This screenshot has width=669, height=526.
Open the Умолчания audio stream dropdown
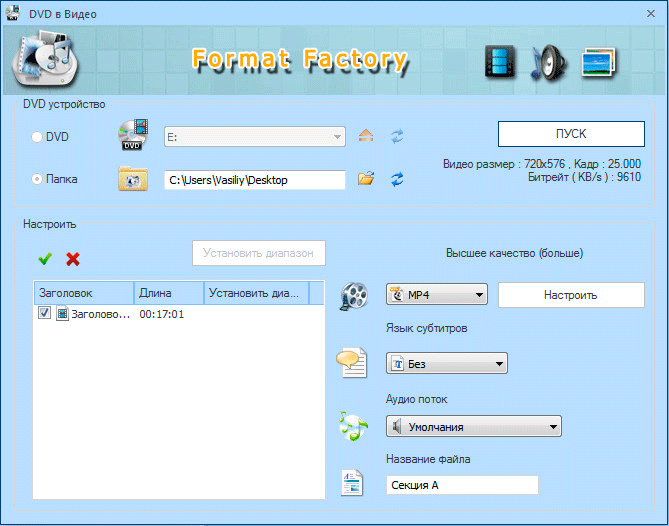[474, 426]
